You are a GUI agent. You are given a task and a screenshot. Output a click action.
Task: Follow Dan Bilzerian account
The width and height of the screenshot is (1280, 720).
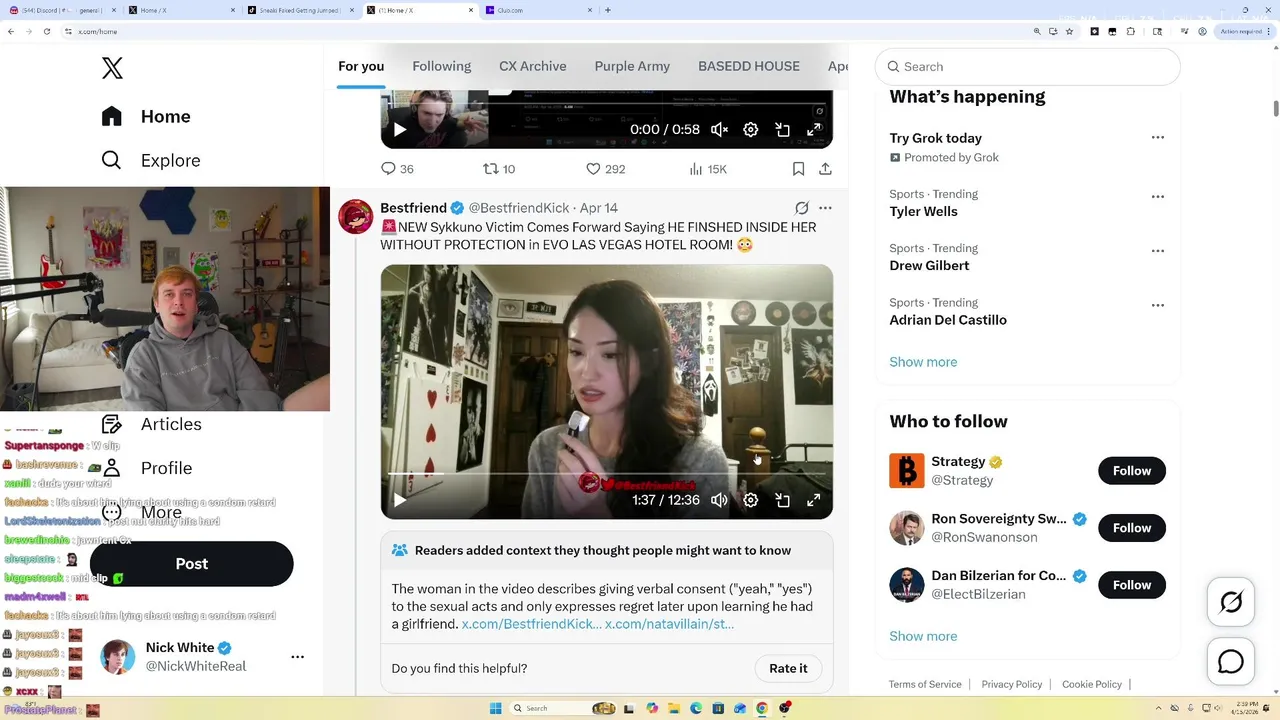(x=1132, y=585)
